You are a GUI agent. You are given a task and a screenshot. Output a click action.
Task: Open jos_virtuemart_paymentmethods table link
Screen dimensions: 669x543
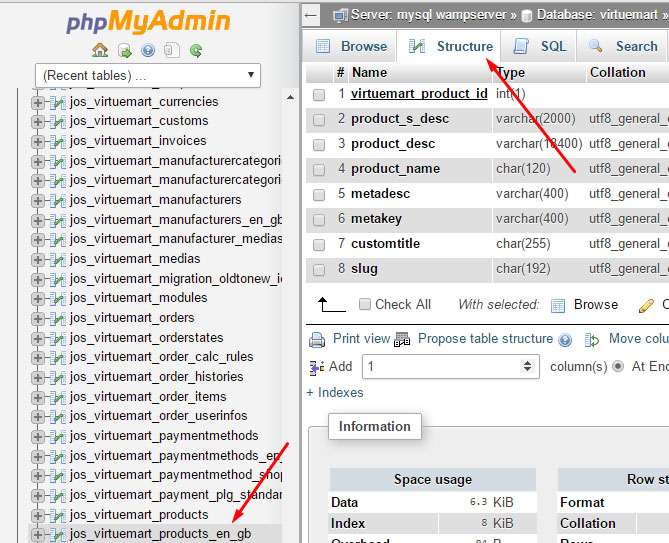click(164, 436)
